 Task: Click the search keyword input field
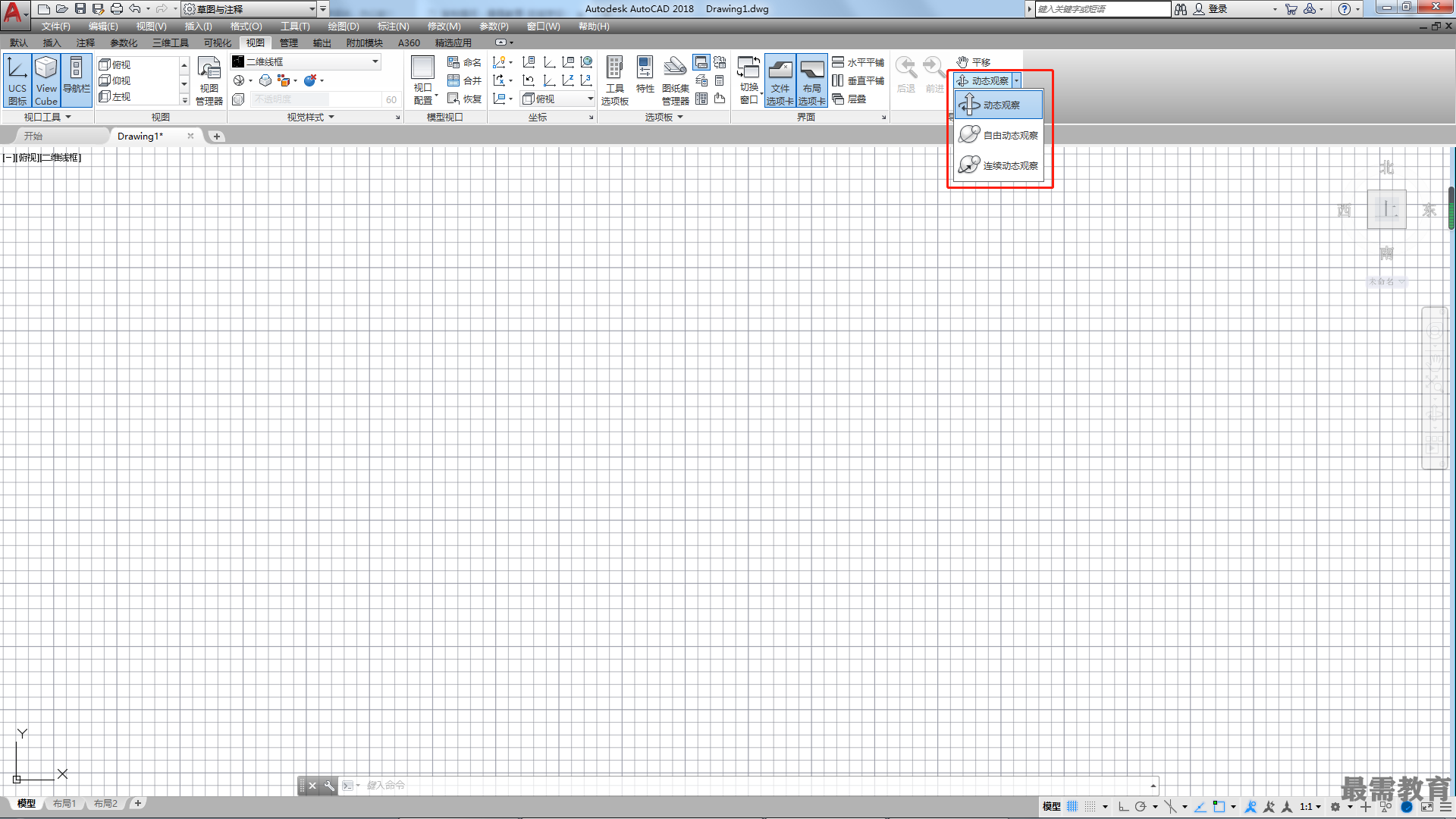[x=1103, y=9]
